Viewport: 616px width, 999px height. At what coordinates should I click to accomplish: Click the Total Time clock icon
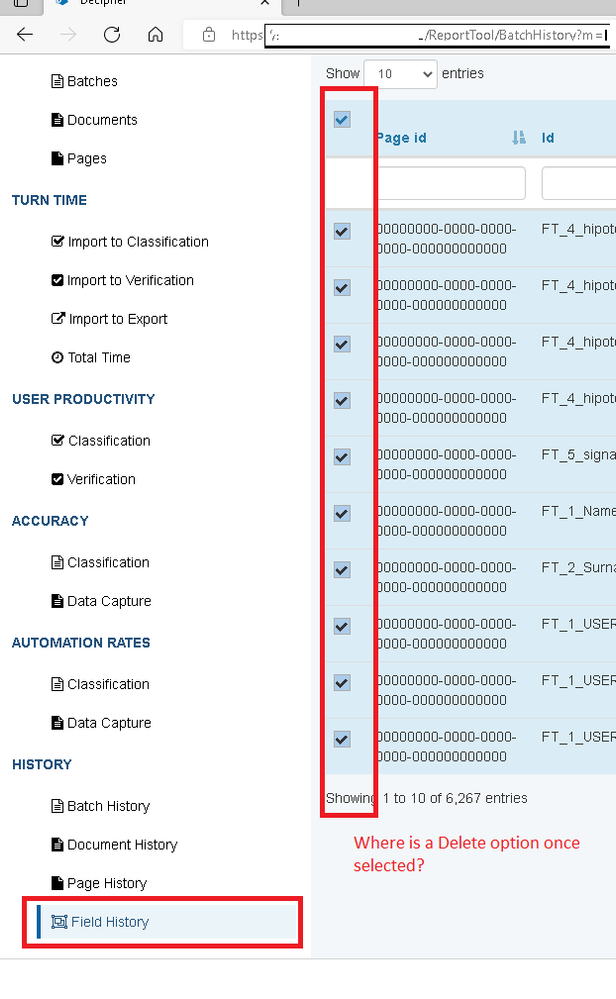point(57,358)
